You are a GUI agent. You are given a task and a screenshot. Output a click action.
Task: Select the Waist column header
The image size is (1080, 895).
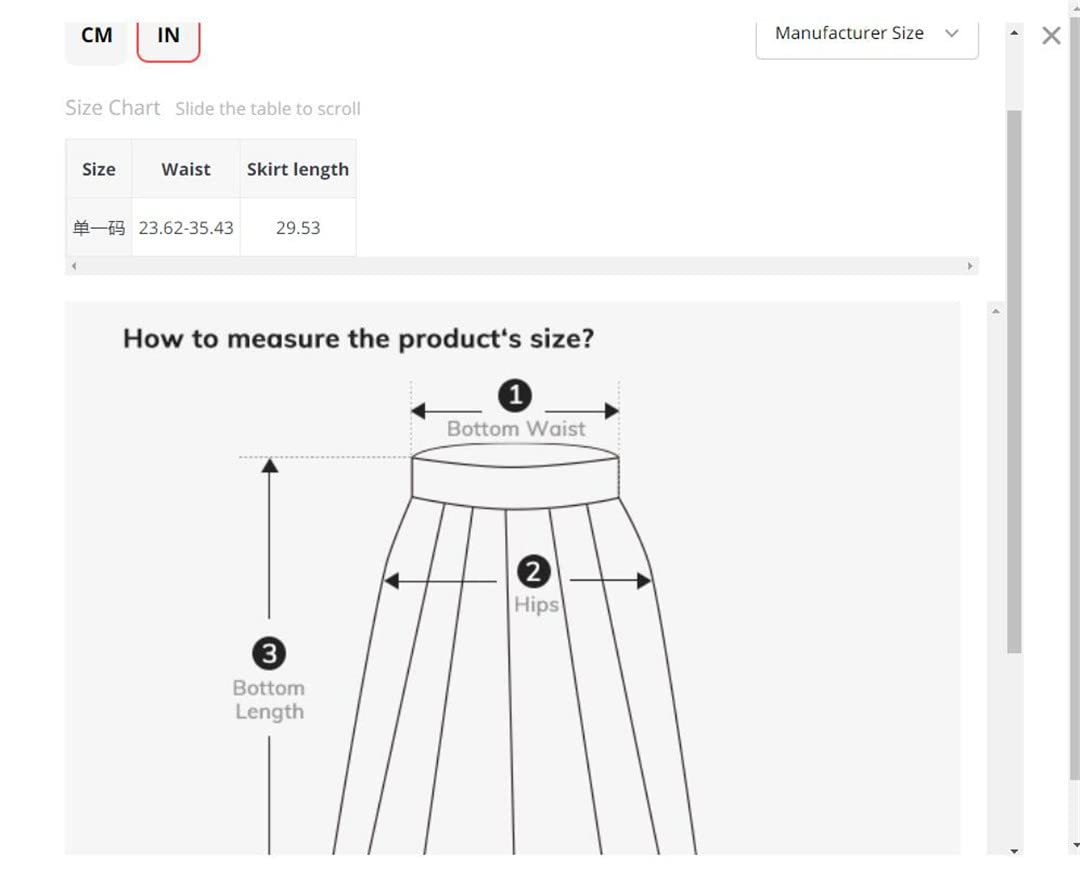[186, 169]
